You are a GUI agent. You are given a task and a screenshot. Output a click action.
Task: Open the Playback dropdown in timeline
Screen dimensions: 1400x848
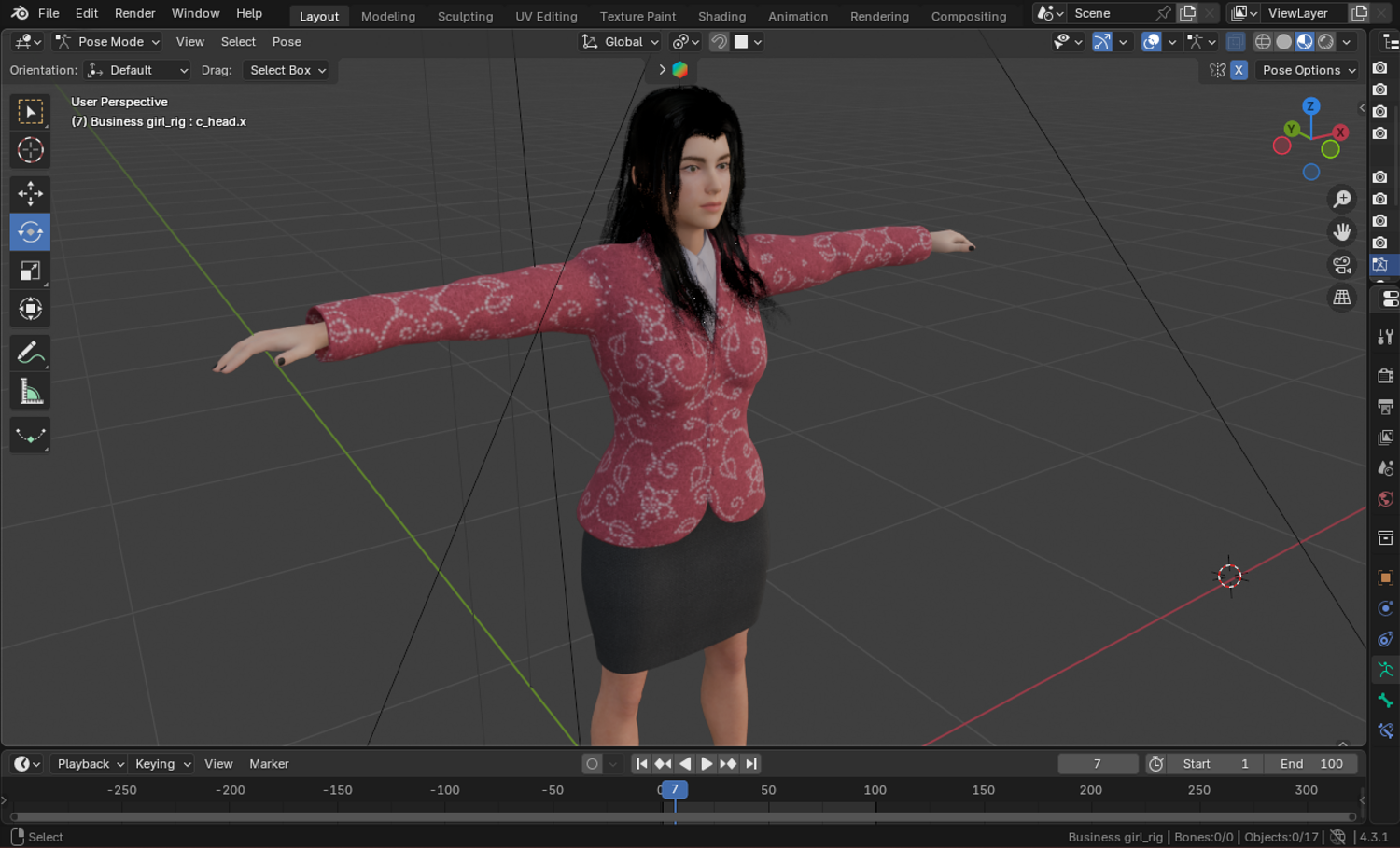point(89,764)
